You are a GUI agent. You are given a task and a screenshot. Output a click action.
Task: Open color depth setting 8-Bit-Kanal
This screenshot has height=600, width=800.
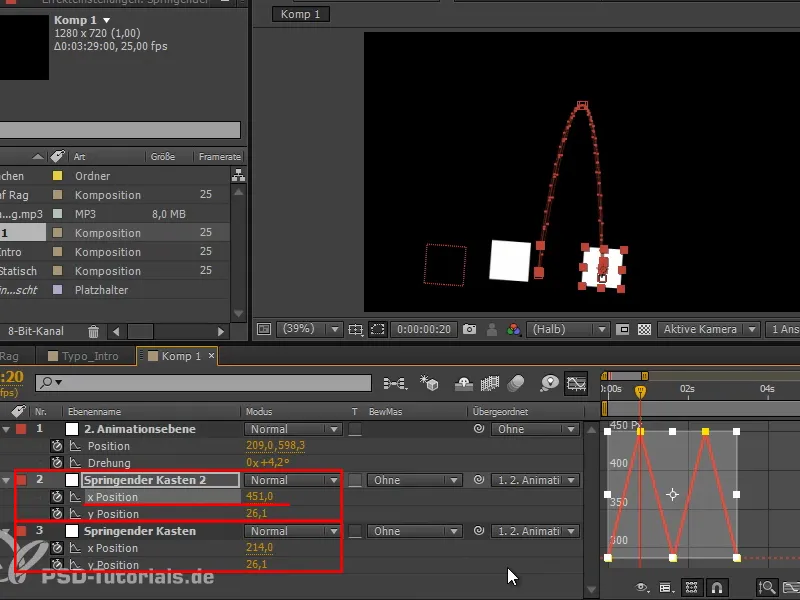tap(36, 331)
